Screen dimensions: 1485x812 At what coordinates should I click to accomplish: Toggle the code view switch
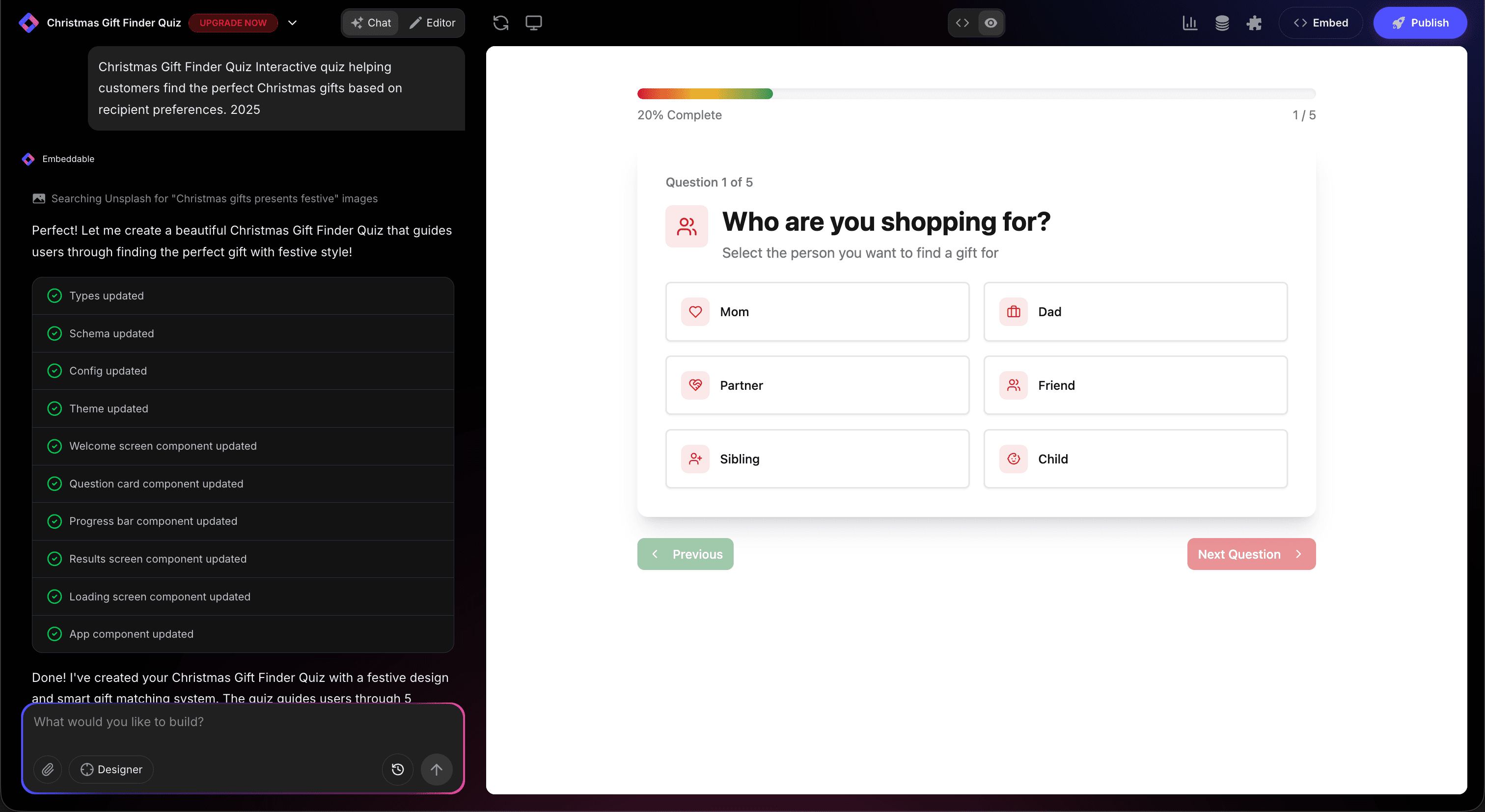point(962,23)
